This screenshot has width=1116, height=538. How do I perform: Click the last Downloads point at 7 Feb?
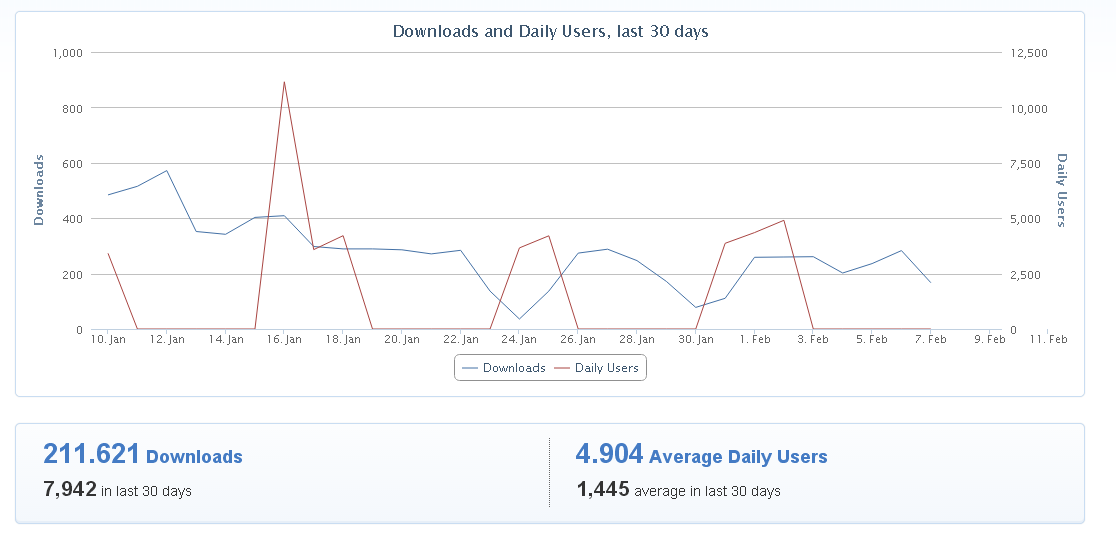pyautogui.click(x=930, y=282)
